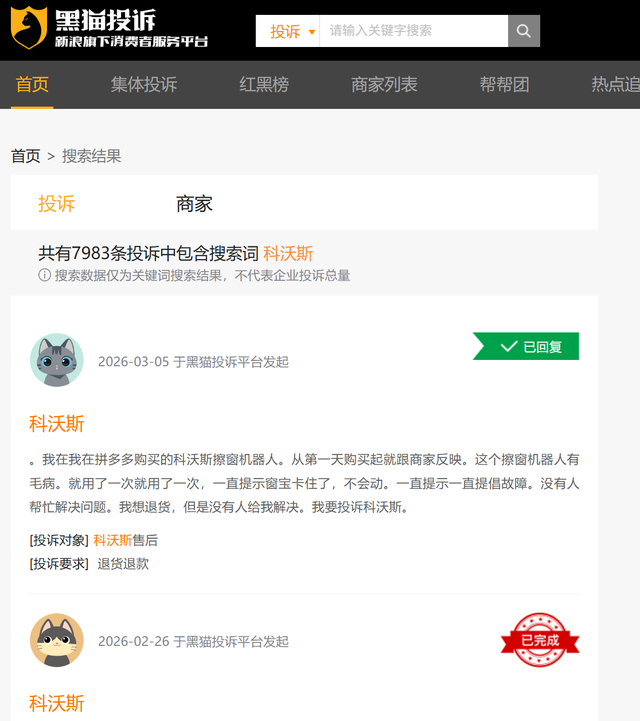Open 帮帮团 in the navigation bar

click(504, 85)
